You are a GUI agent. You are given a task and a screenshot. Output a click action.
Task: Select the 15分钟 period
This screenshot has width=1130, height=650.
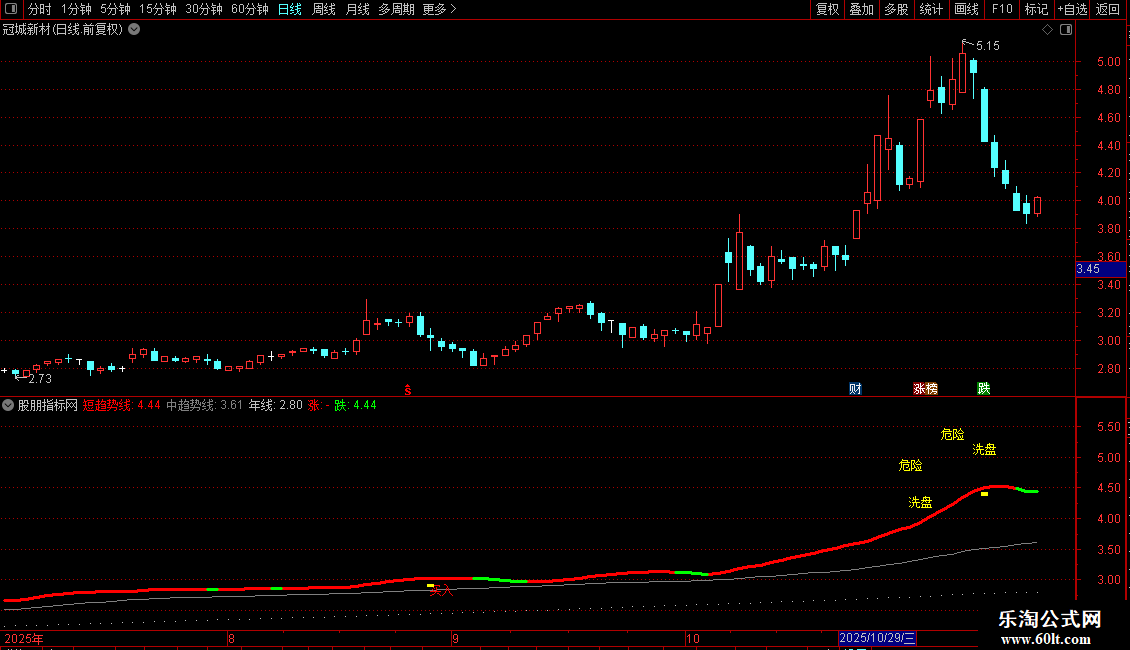(x=157, y=9)
